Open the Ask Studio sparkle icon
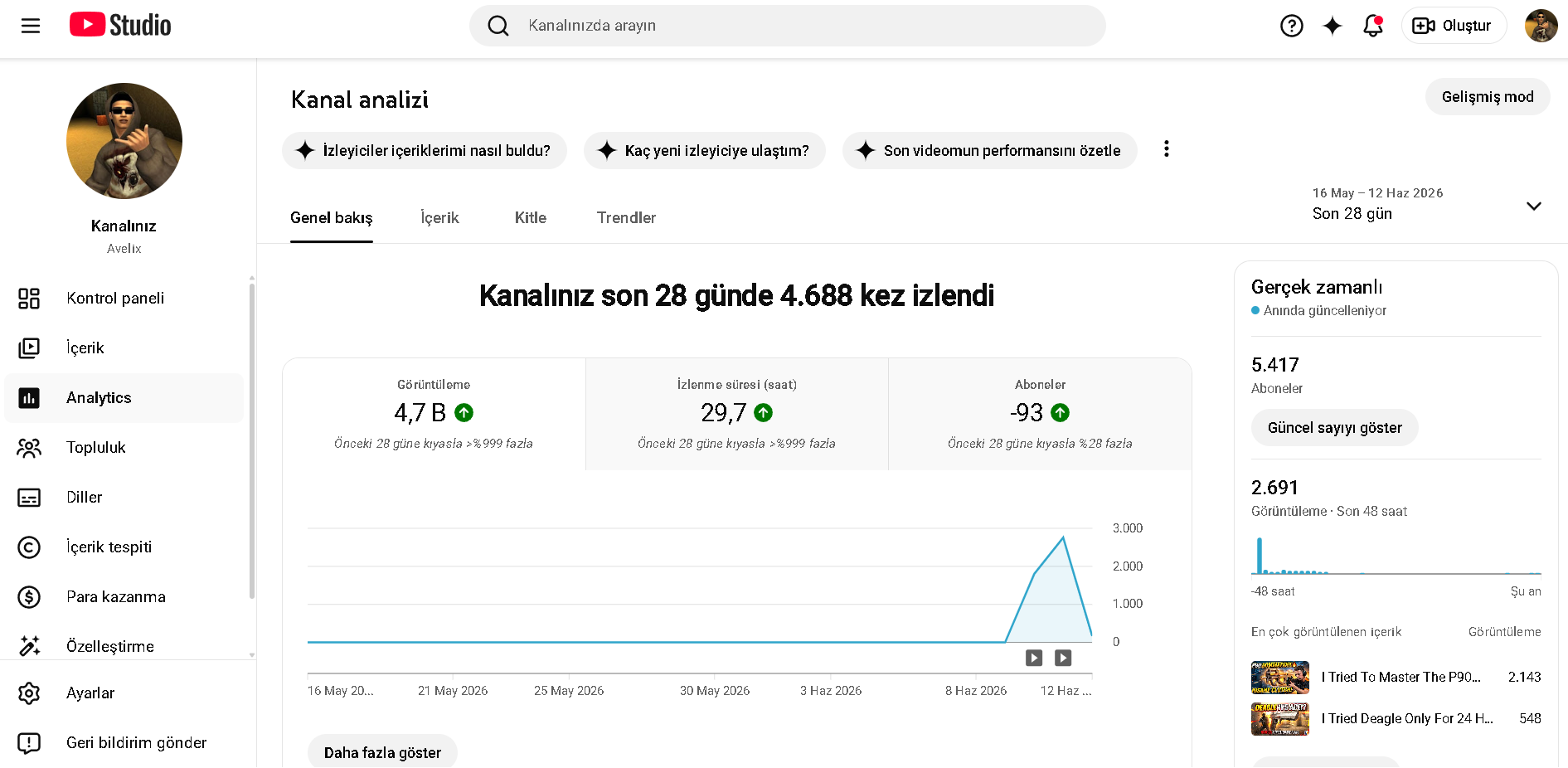The width and height of the screenshot is (1568, 768). (x=1332, y=26)
